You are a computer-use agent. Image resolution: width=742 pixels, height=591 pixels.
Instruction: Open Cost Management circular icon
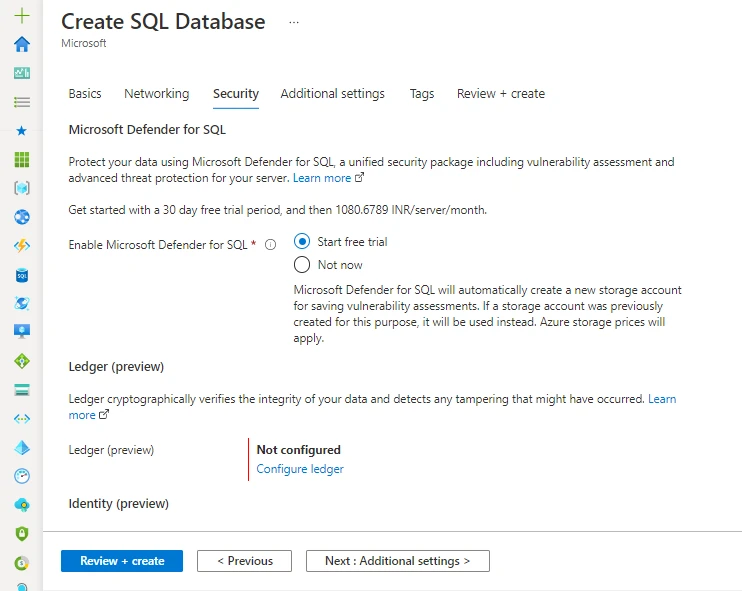[22, 563]
